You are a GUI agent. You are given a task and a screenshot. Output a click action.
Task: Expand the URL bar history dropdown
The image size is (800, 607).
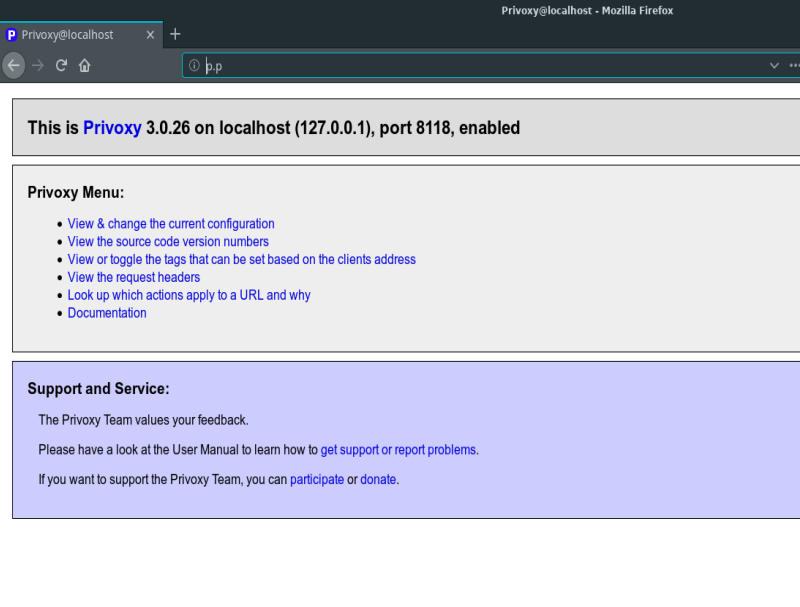[x=774, y=65]
